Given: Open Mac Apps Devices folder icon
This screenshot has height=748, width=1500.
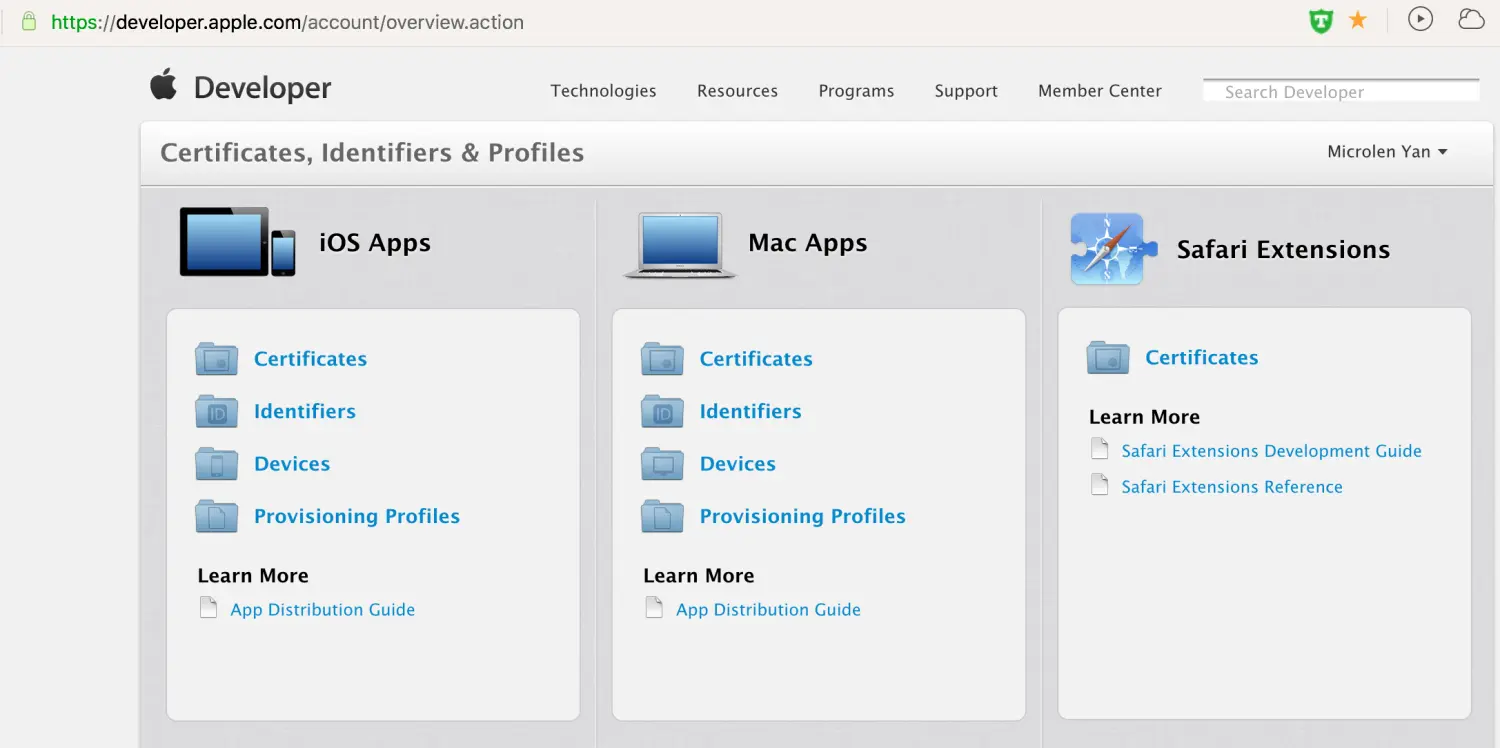Looking at the screenshot, I should click(x=662, y=464).
